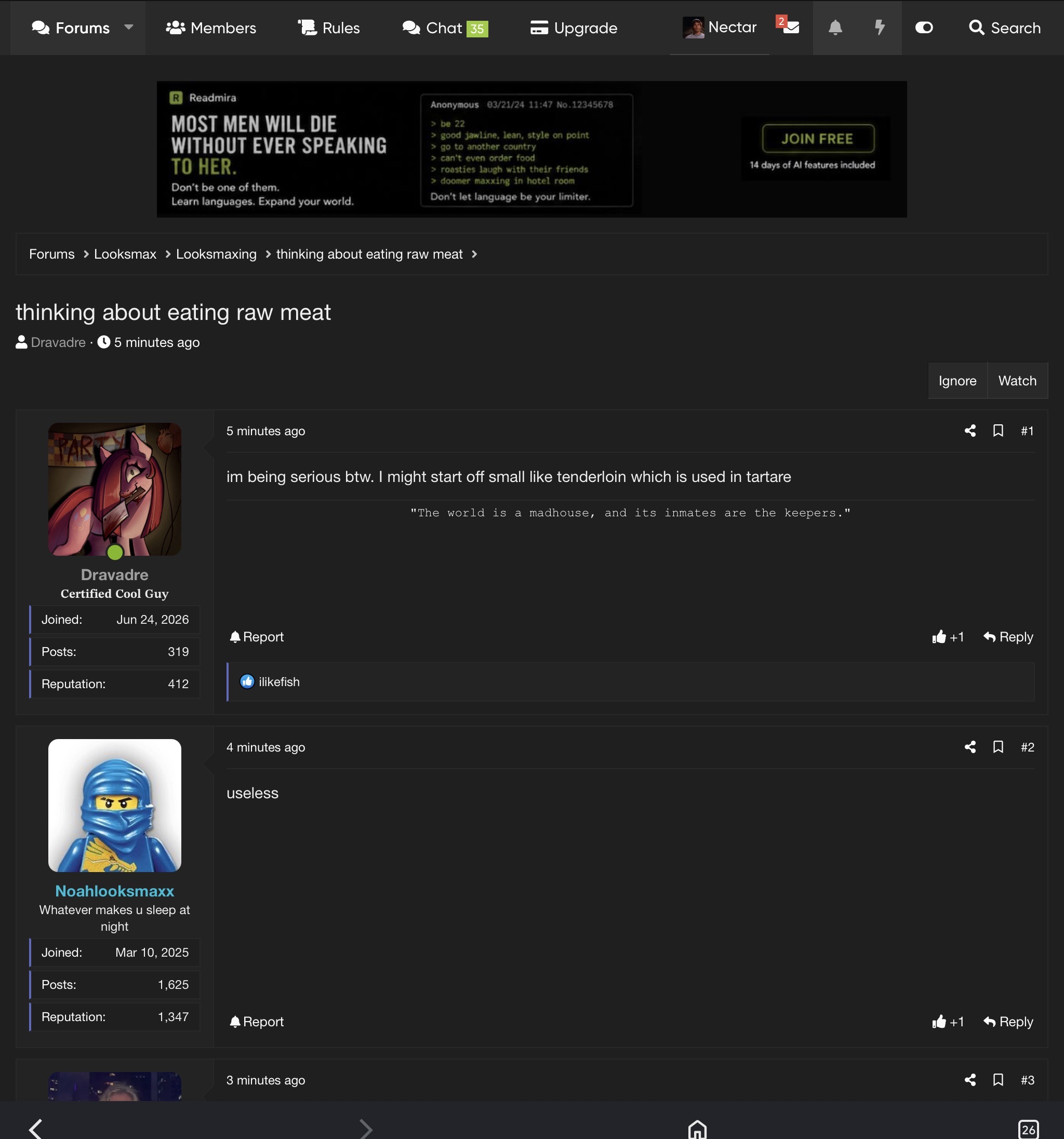Open permalink #1
Image resolution: width=1064 pixels, height=1139 pixels.
coord(1027,431)
